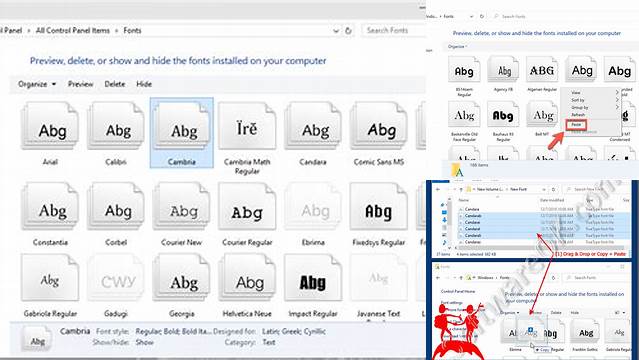Go back in the bottom-right Fonts window
Screen dimensions: 639x360
[x=438, y=277]
